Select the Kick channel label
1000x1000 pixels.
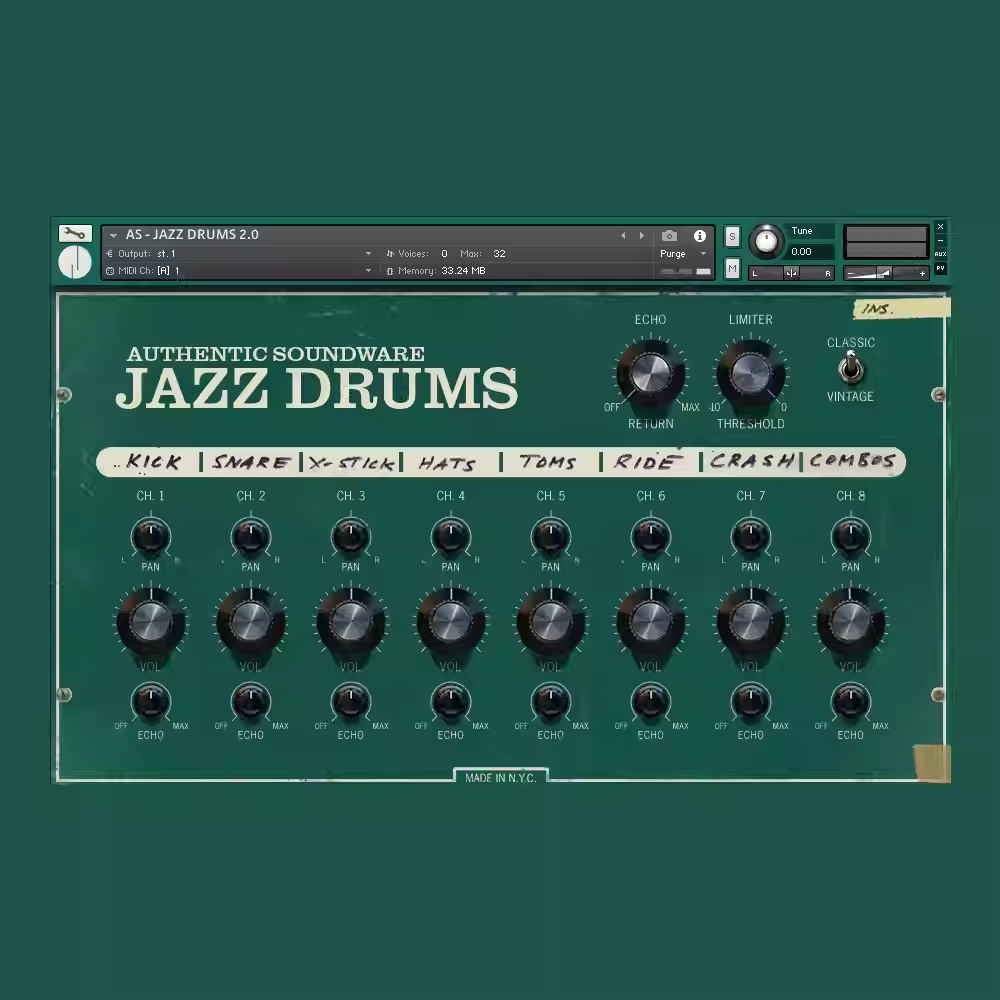[x=152, y=462]
